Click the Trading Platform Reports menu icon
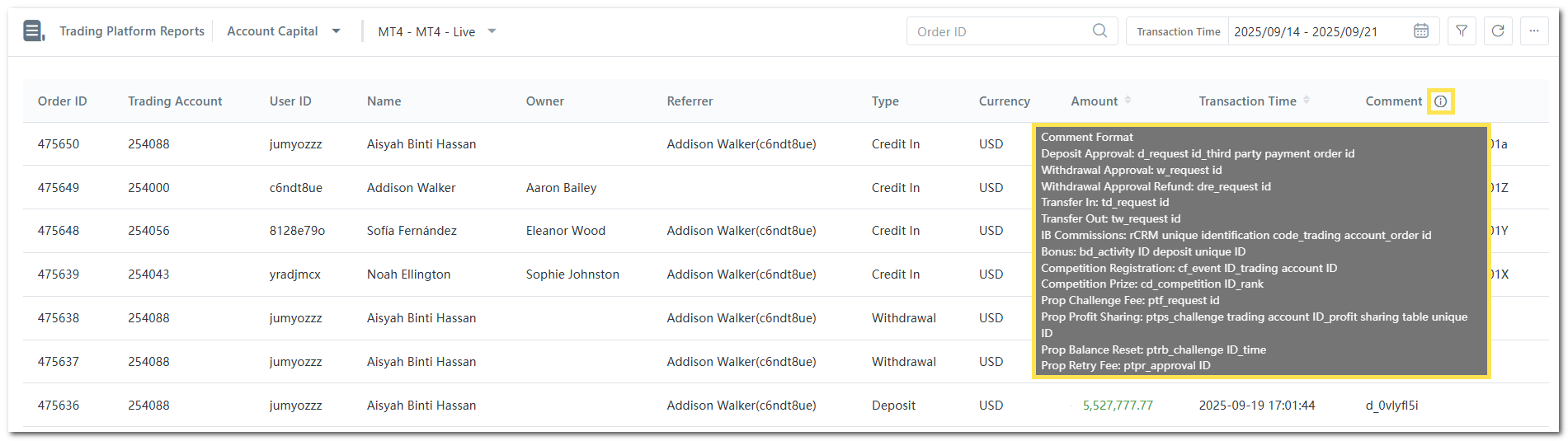 [x=33, y=31]
